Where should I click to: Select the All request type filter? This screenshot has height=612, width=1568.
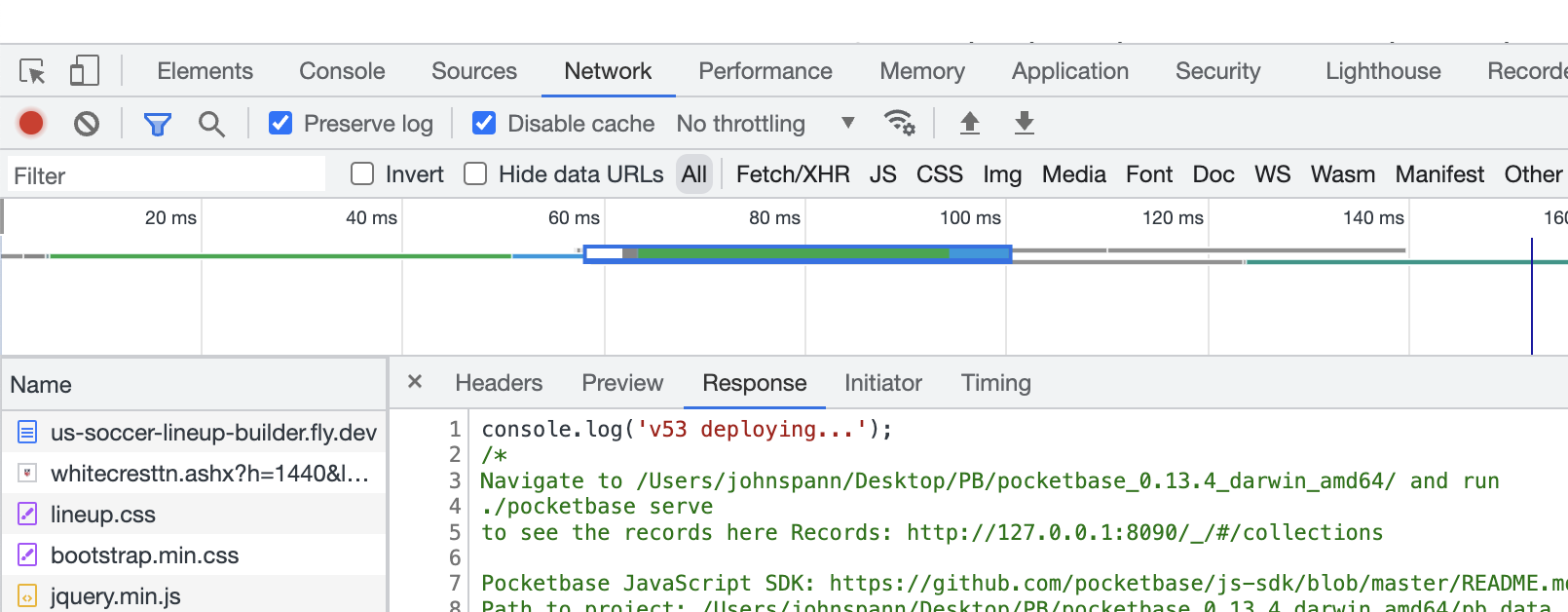click(694, 174)
